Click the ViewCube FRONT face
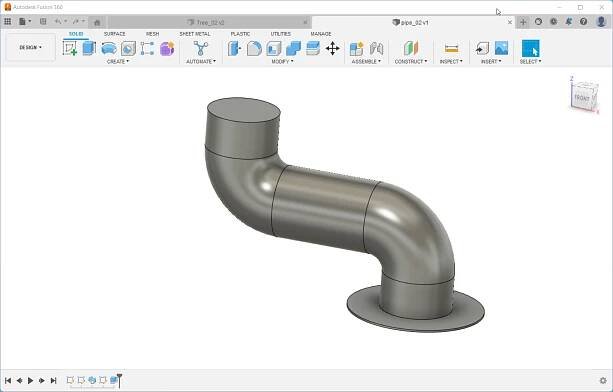 tap(582, 98)
